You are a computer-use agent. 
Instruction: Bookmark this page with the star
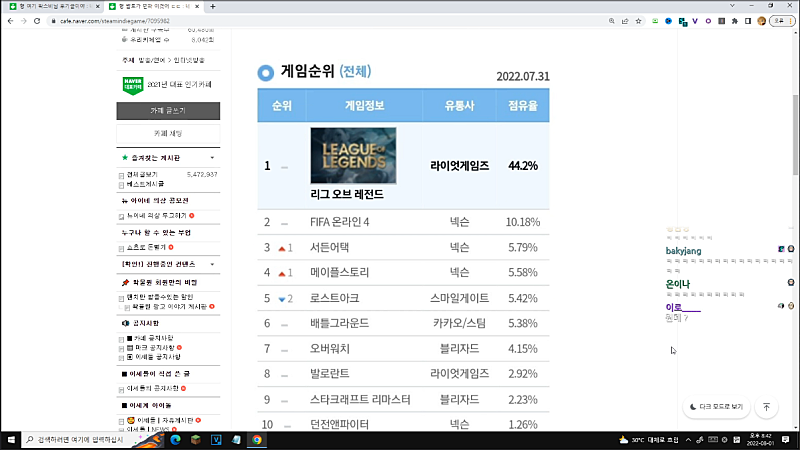coord(638,21)
